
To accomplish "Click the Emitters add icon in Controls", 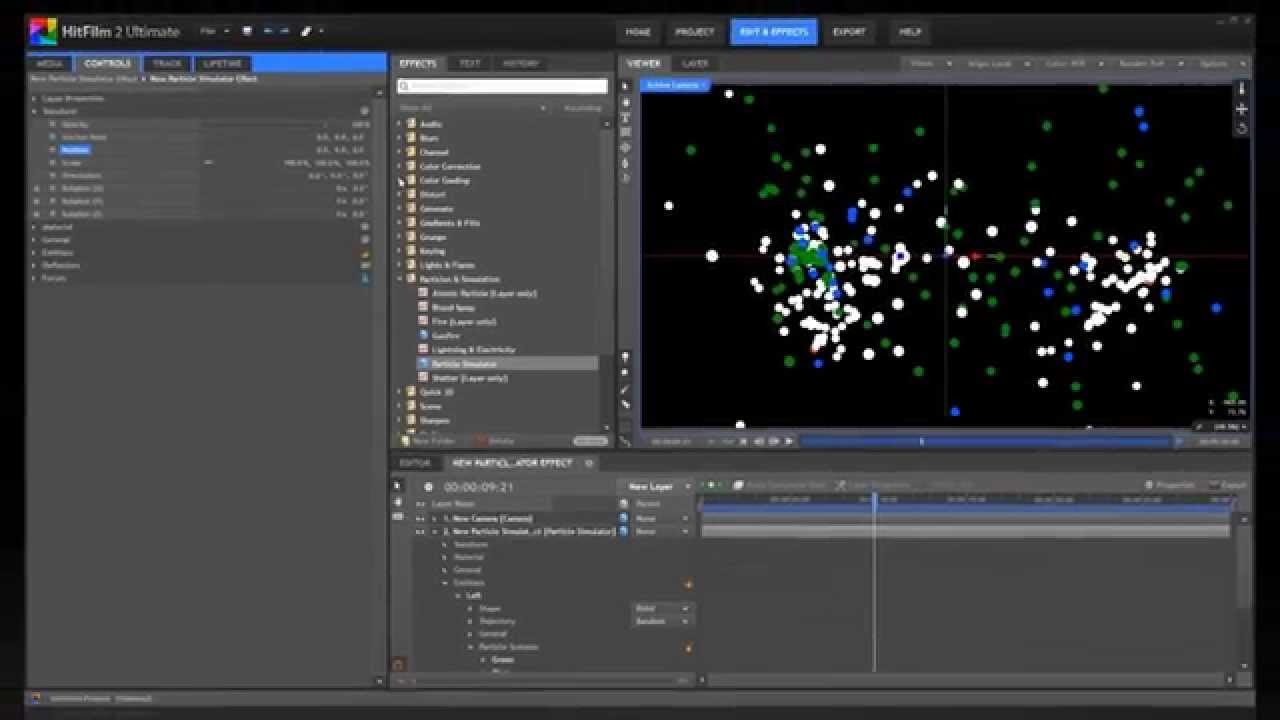I will pos(365,253).
